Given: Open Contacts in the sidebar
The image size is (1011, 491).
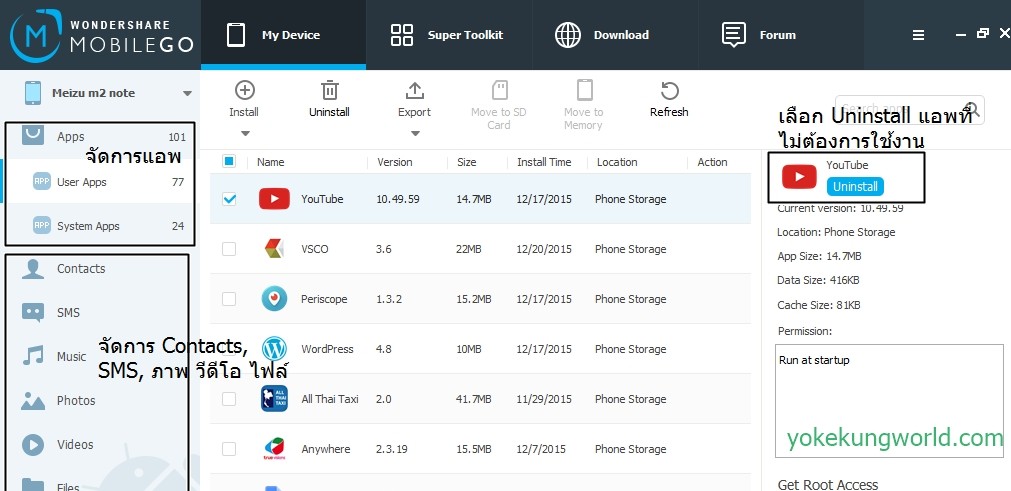Looking at the screenshot, I should (81, 268).
